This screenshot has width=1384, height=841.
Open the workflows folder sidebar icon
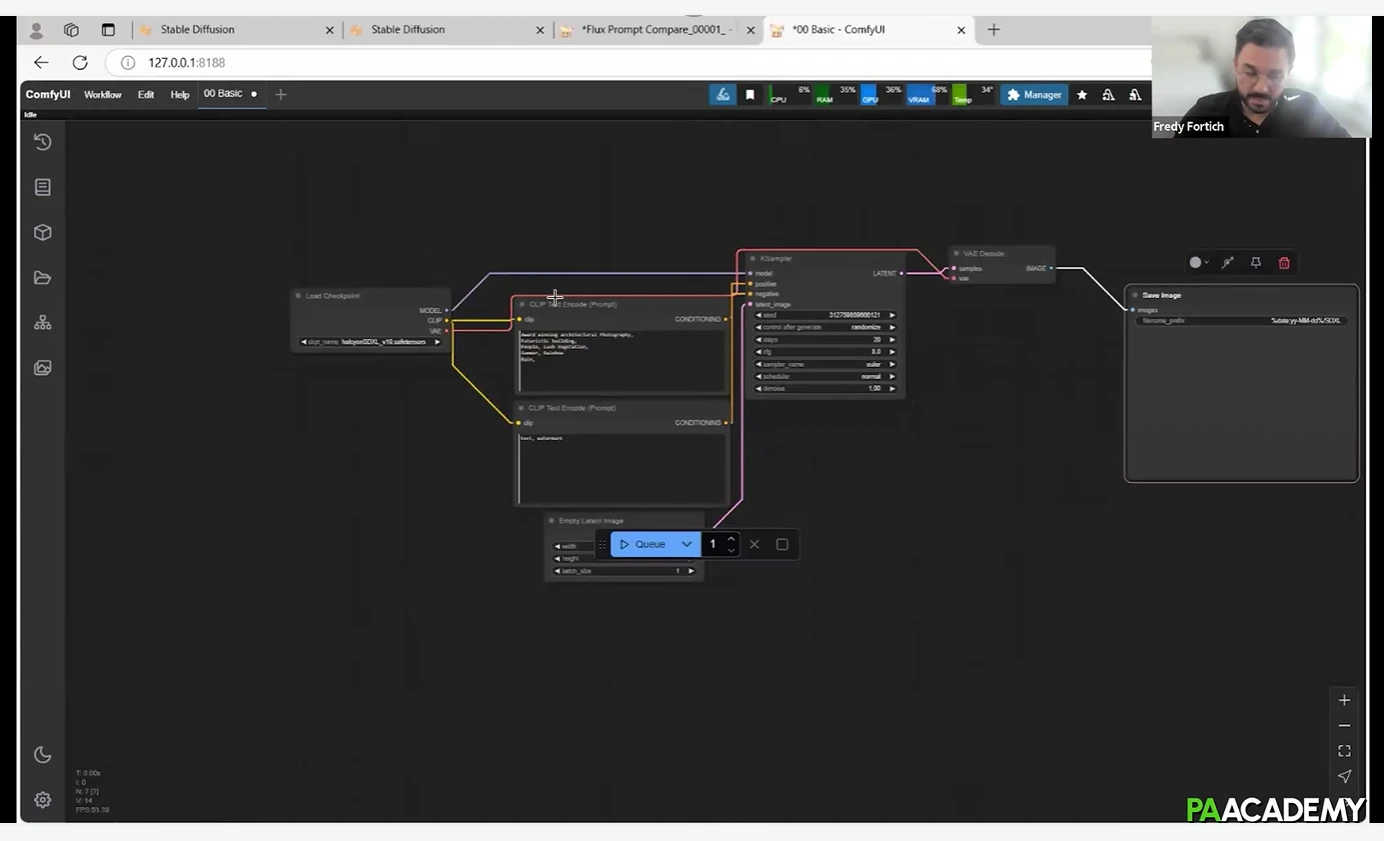[42, 278]
